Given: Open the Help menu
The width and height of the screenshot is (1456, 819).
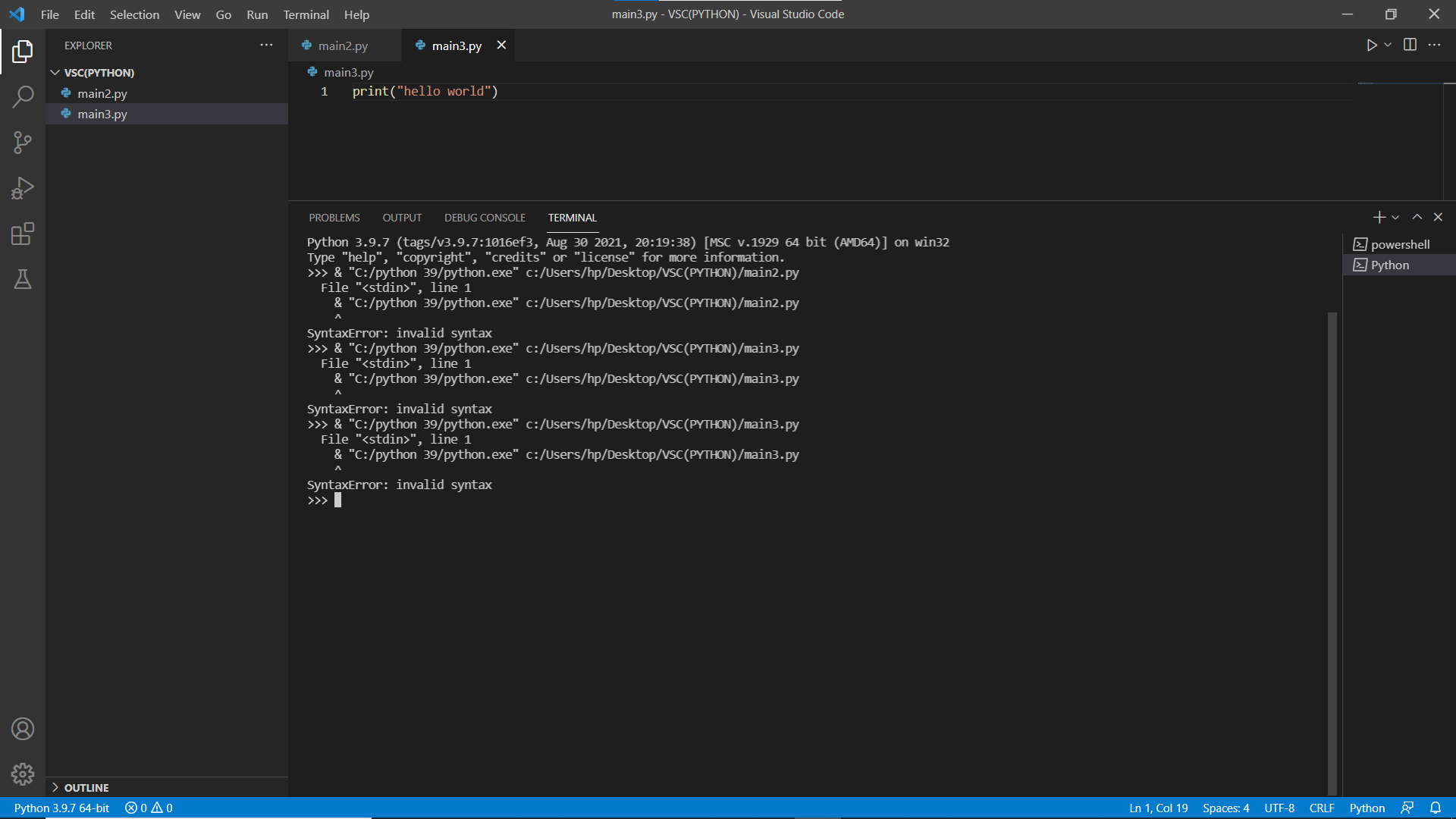Looking at the screenshot, I should [x=356, y=14].
